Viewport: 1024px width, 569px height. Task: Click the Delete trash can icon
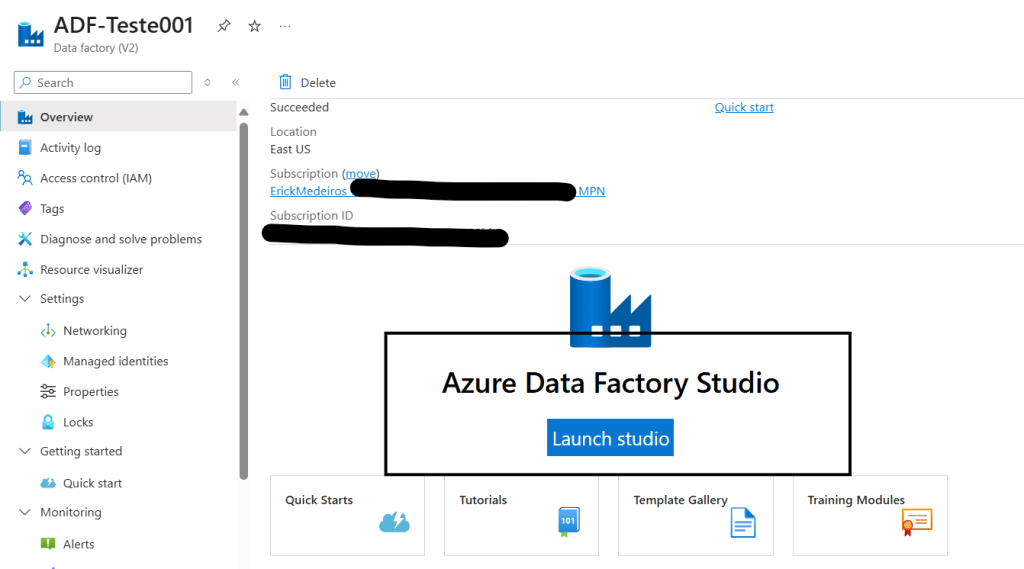click(286, 82)
